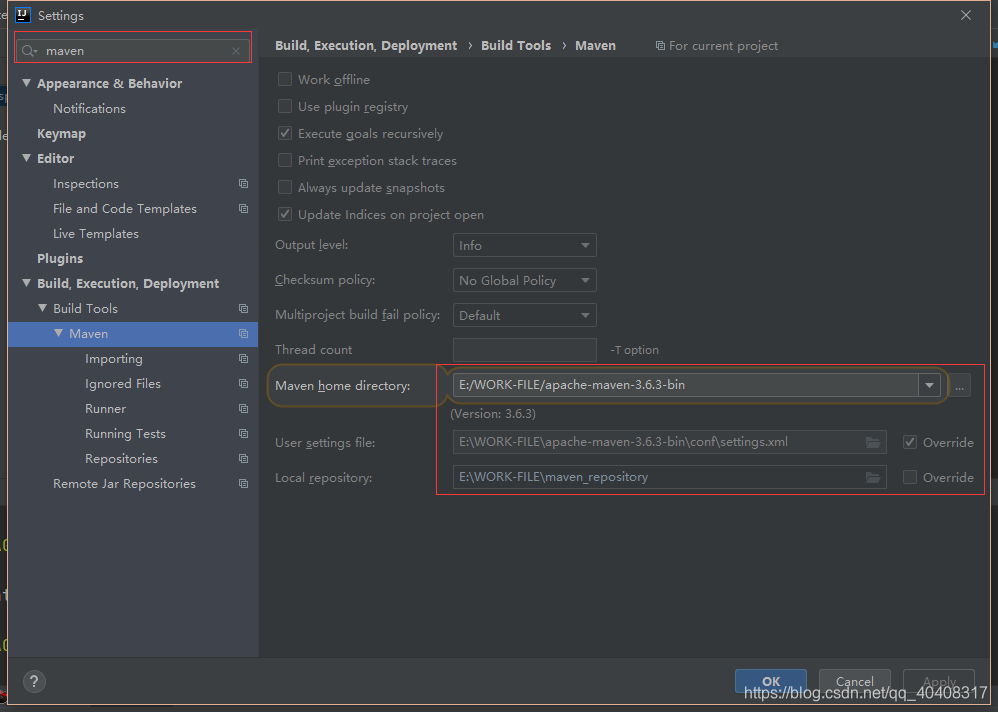Viewport: 998px width, 712px height.
Task: Check Override for Local repository
Action: point(910,477)
